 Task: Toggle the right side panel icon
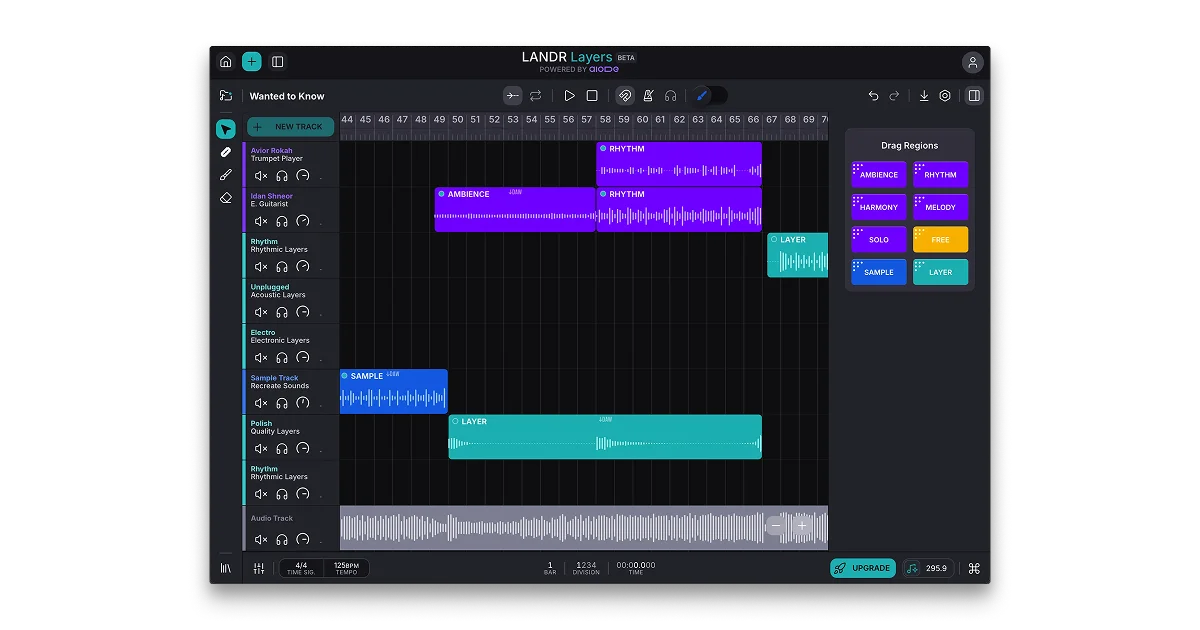974,96
